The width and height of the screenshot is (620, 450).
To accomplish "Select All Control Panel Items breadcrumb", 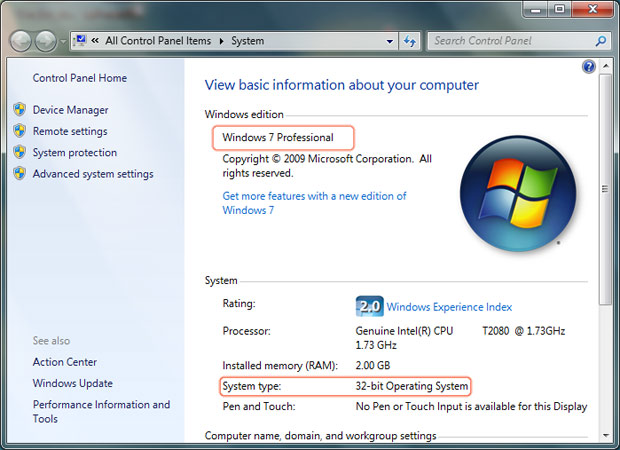I will [x=161, y=42].
